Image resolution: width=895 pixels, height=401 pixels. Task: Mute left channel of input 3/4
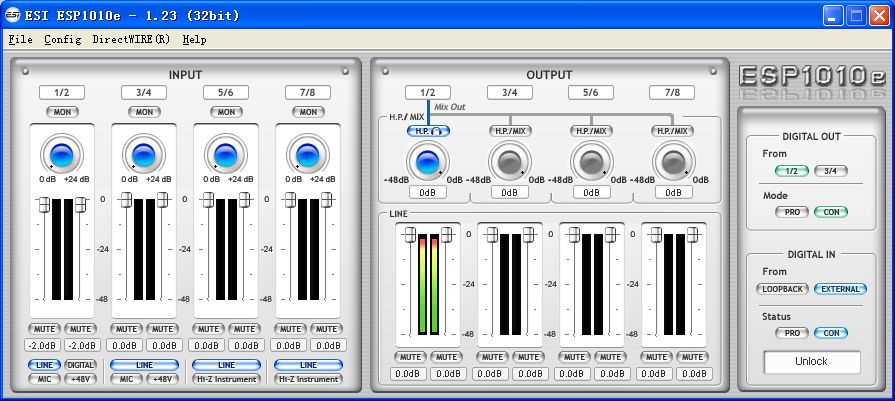pos(126,329)
